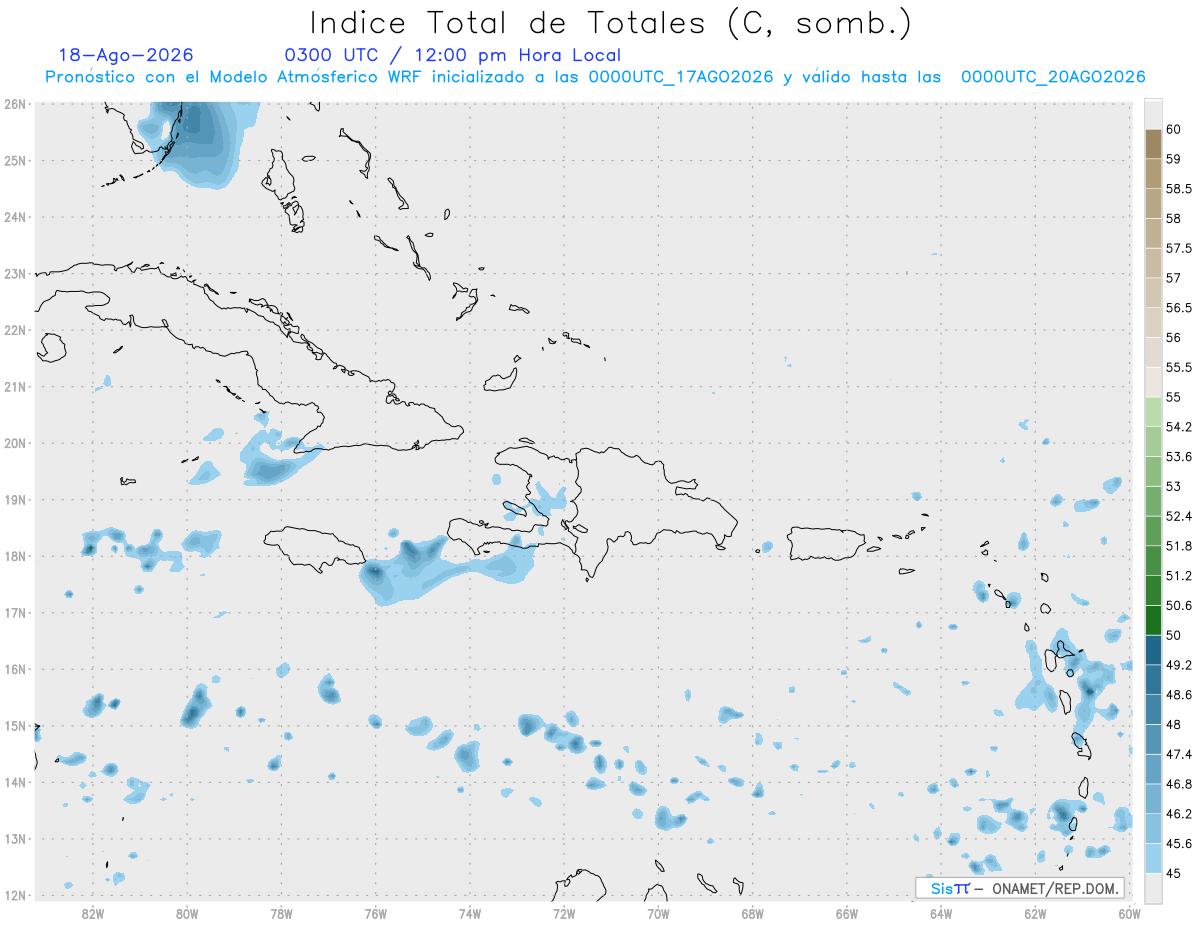
Task: Click the latitude axis label "21N"
Action: coord(15,386)
